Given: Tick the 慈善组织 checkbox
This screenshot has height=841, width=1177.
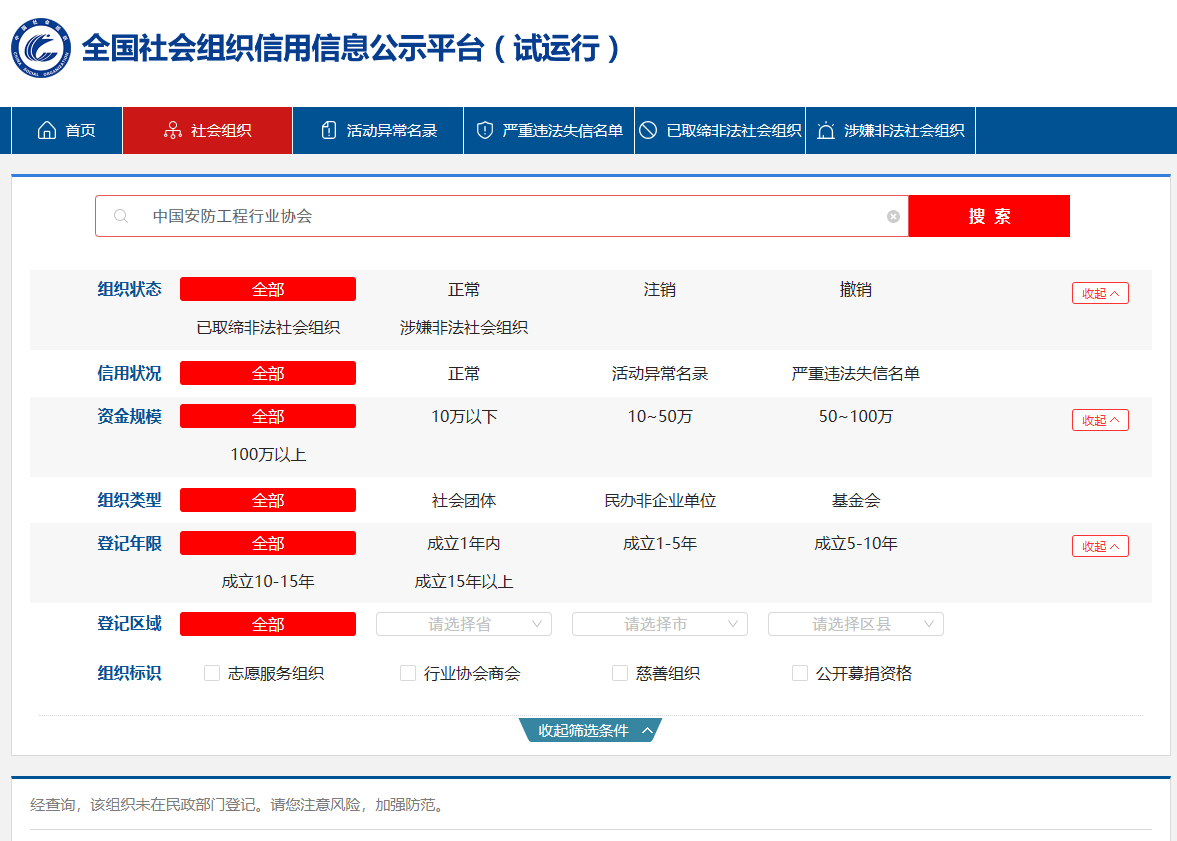Looking at the screenshot, I should tap(620, 674).
